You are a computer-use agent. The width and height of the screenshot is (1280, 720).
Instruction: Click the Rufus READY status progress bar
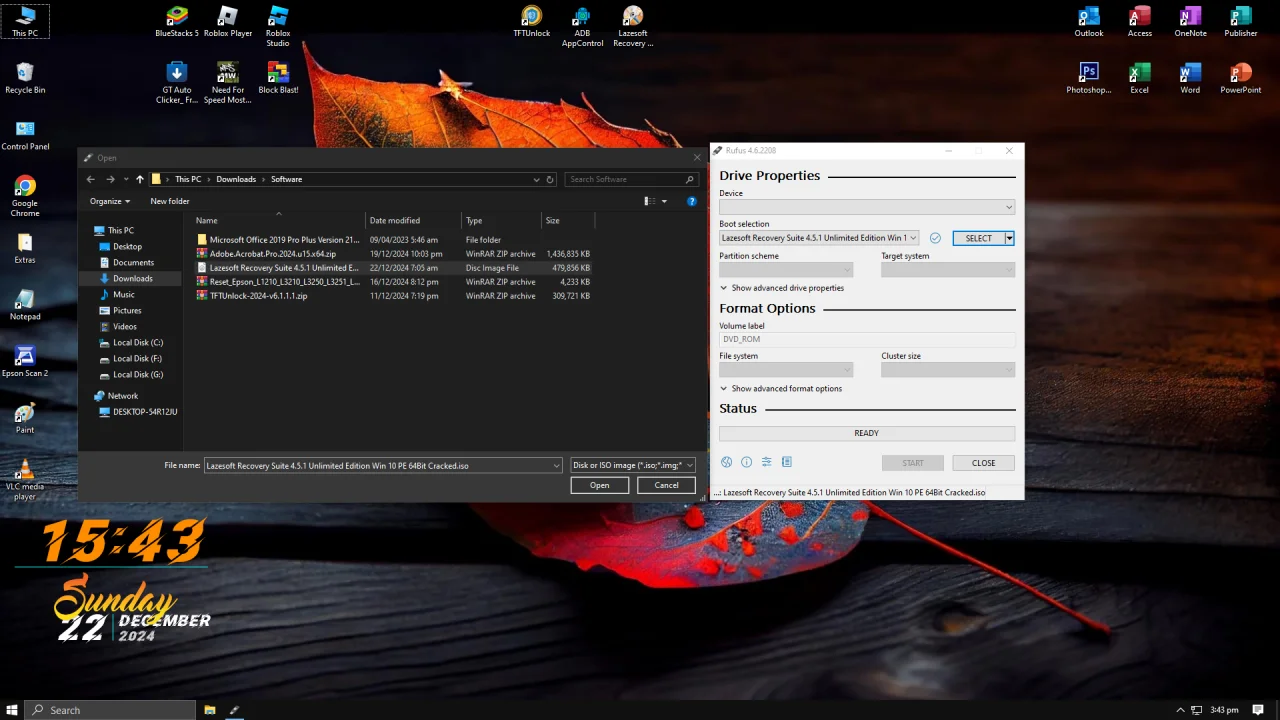pyautogui.click(x=867, y=433)
